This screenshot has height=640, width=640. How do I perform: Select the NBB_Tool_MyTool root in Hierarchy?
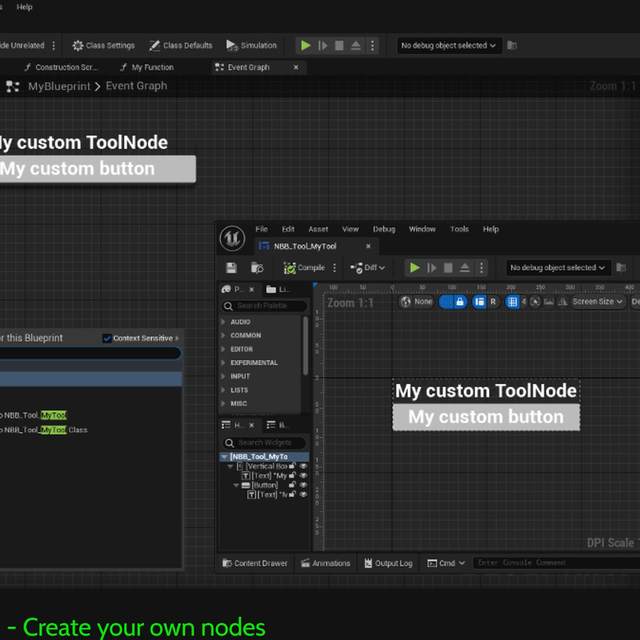pos(264,457)
